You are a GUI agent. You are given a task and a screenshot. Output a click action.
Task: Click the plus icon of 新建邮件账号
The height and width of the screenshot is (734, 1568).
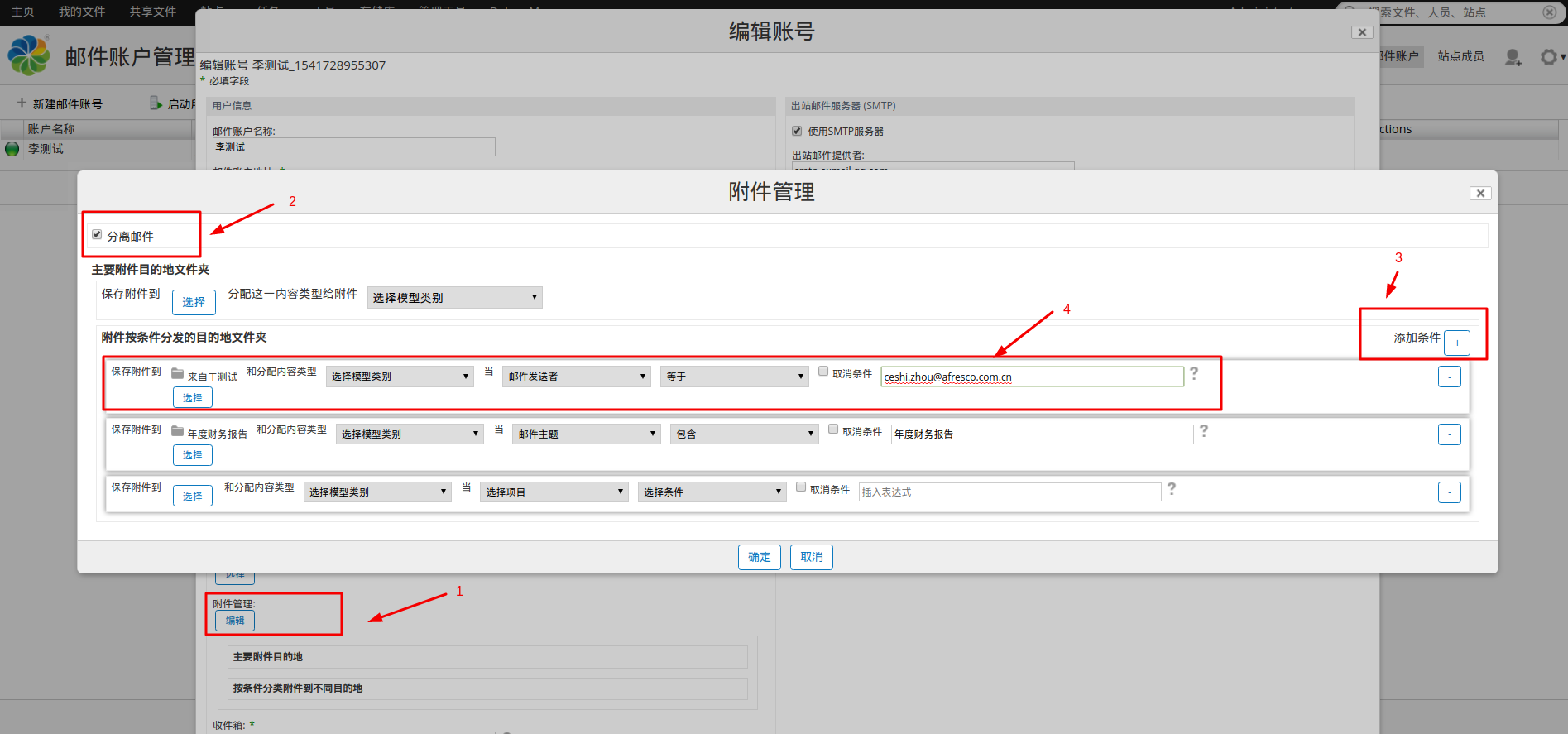click(22, 103)
